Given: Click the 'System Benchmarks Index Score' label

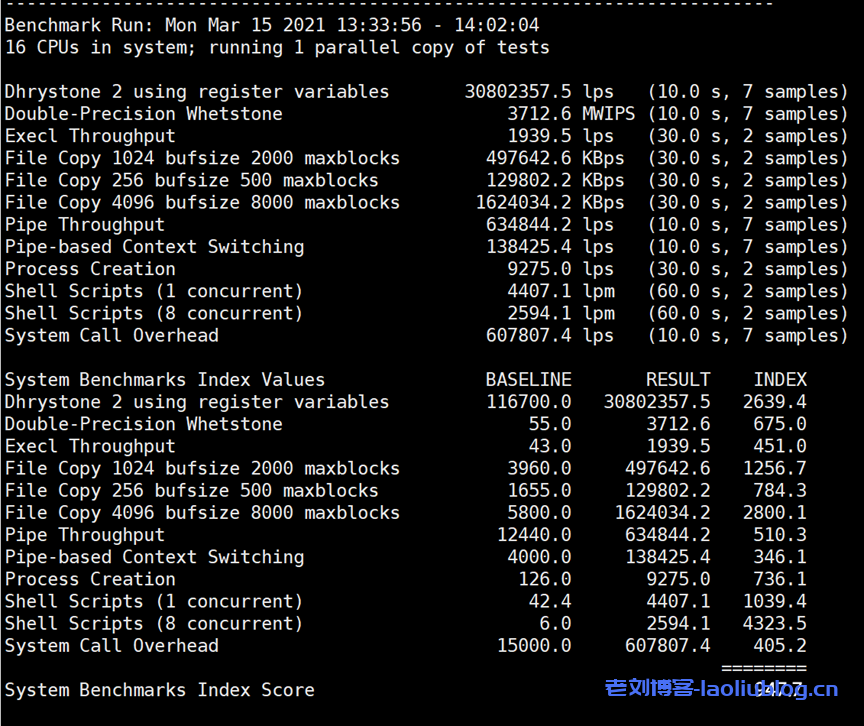Looking at the screenshot, I should tap(160, 690).
